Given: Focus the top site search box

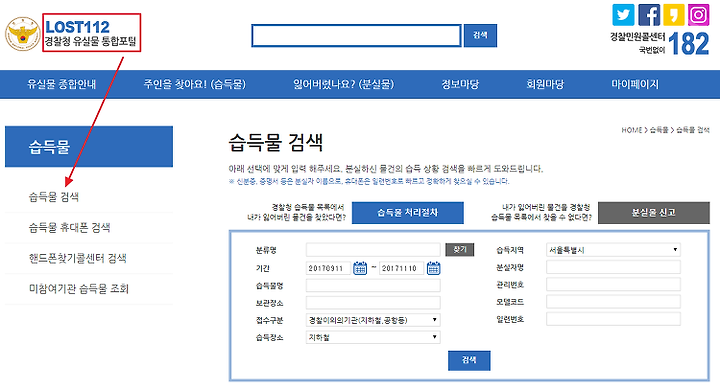Looking at the screenshot, I should click(356, 36).
